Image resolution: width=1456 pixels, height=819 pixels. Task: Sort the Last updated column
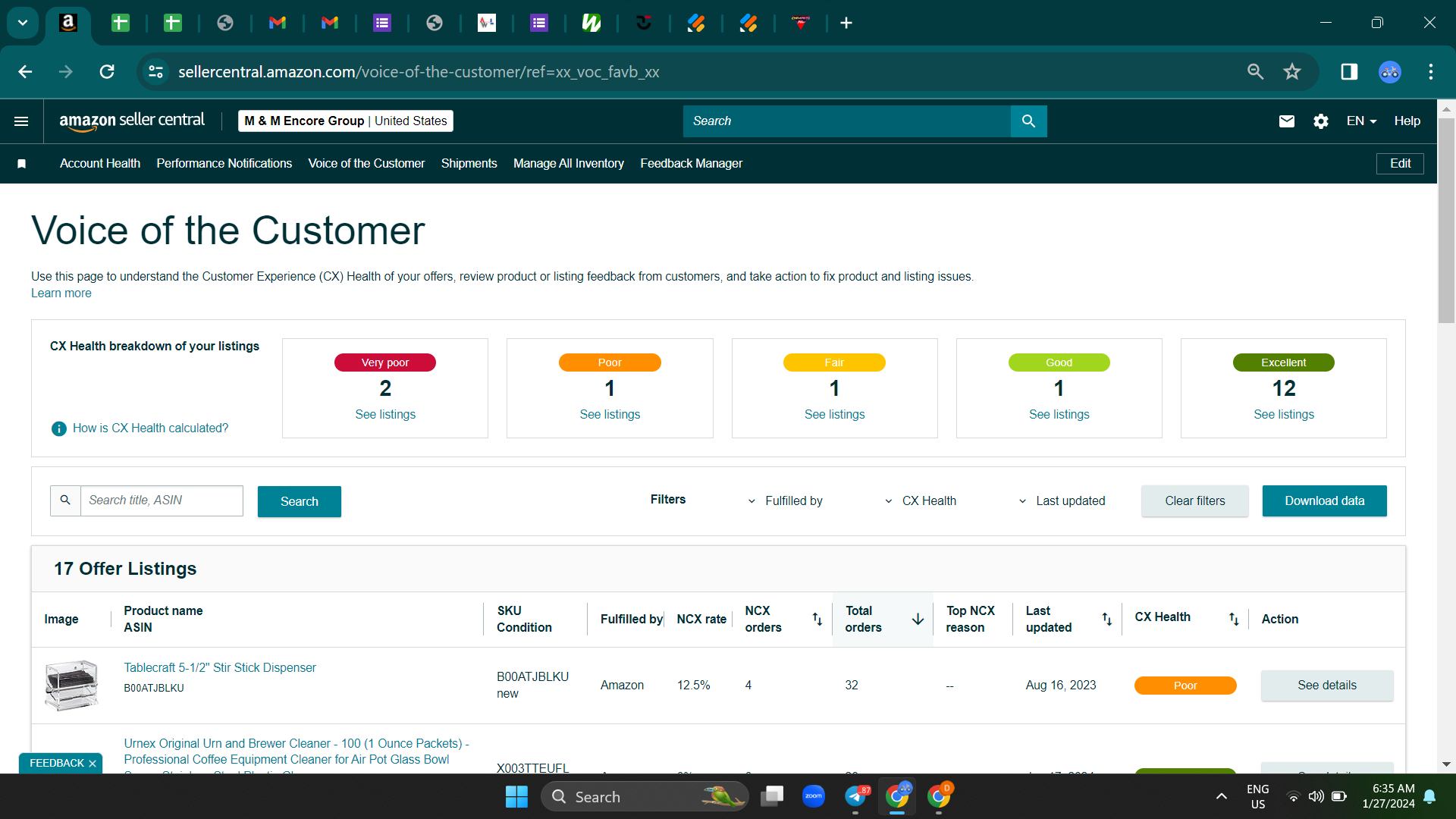click(x=1107, y=619)
